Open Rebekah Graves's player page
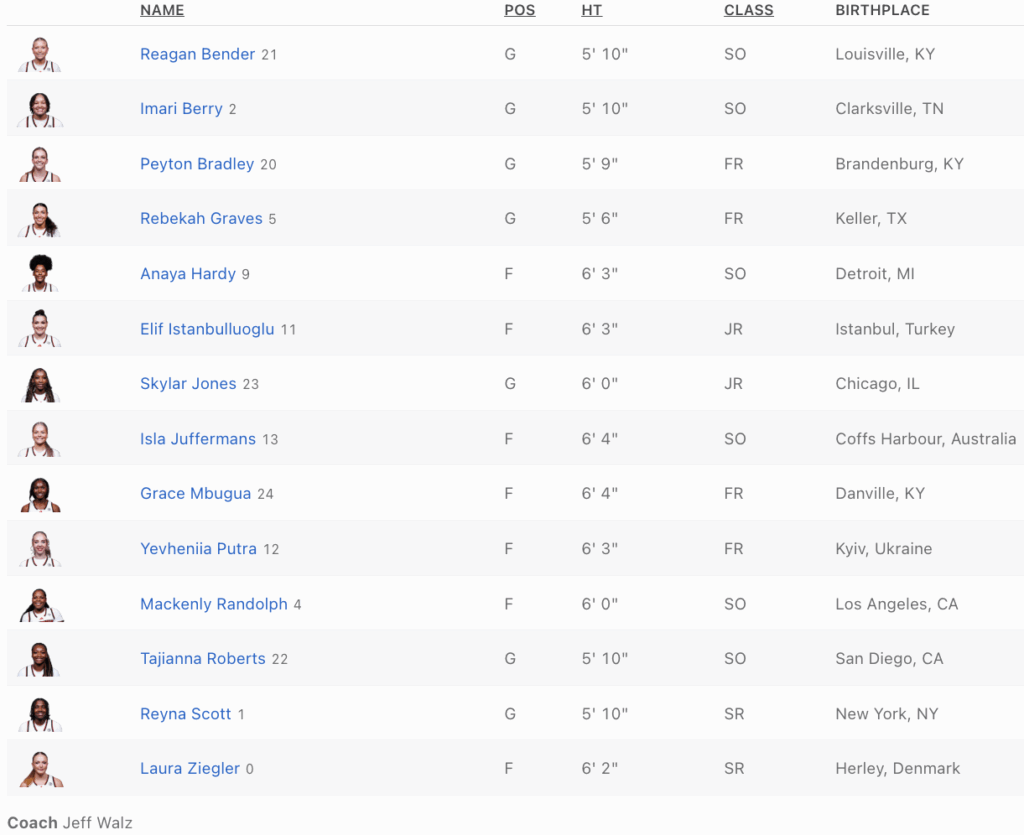This screenshot has width=1024, height=835. 201,219
